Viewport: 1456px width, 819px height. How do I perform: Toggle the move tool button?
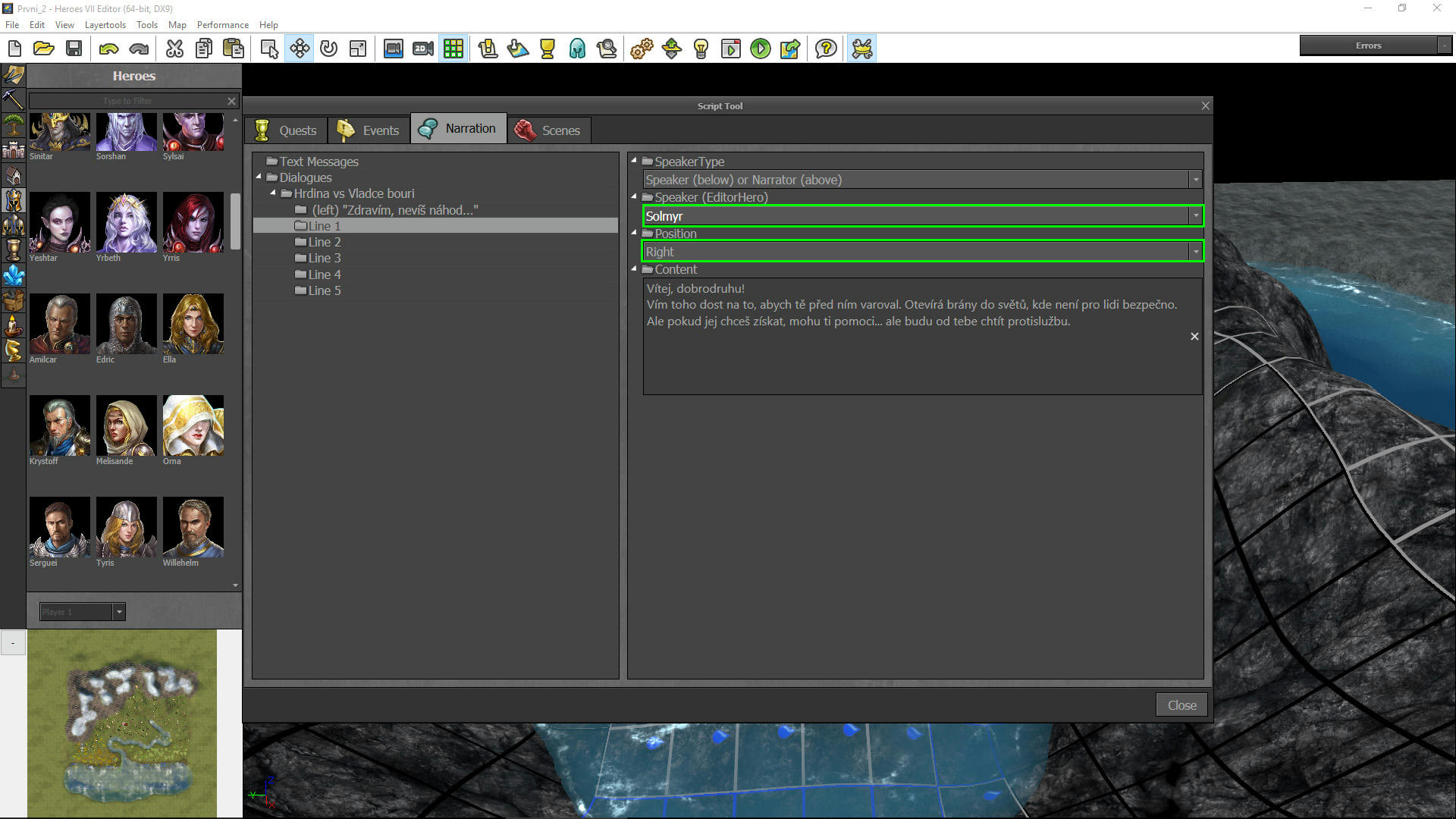click(300, 49)
